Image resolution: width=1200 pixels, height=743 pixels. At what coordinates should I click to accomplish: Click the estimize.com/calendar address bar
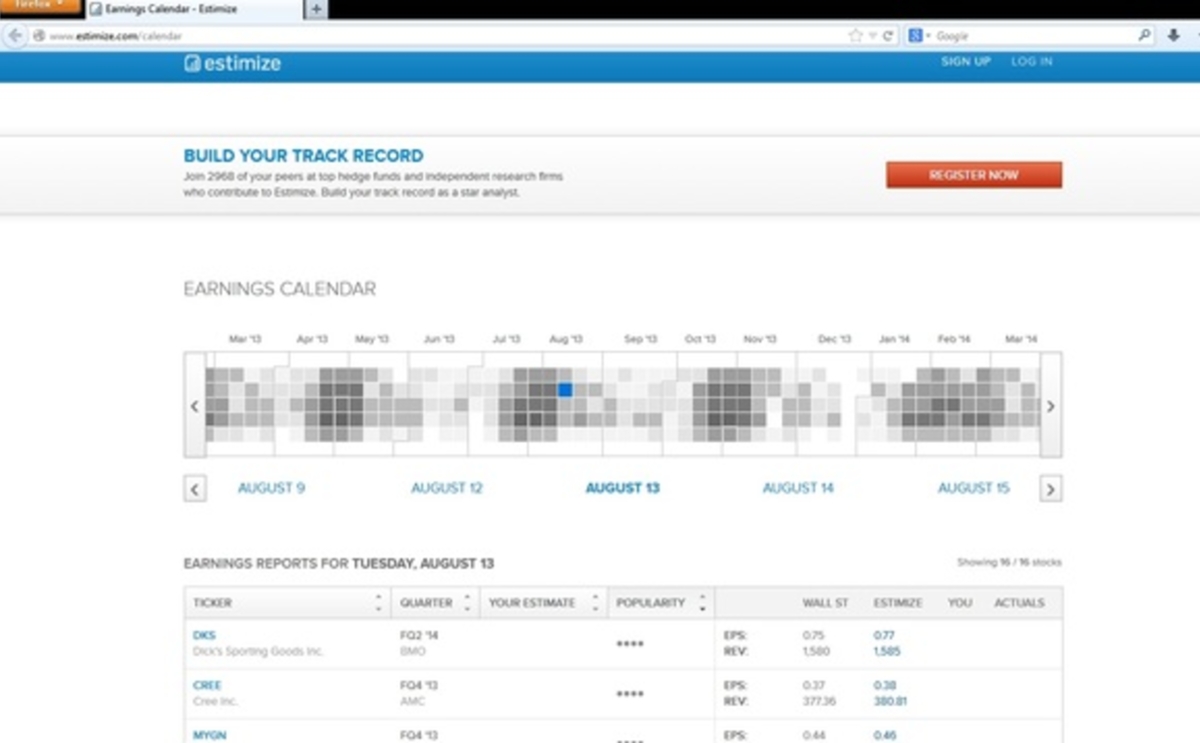(440, 35)
